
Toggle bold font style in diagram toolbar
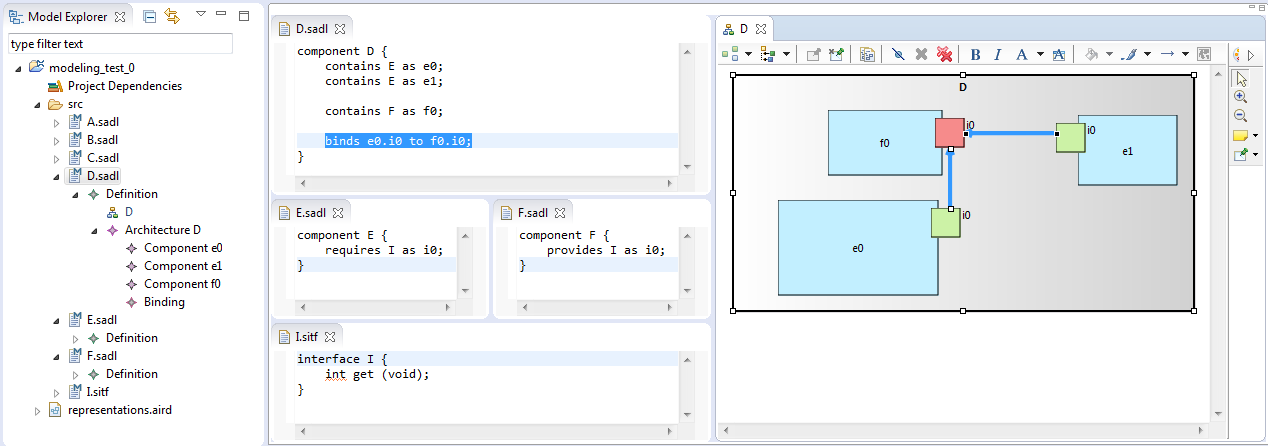(x=975, y=54)
